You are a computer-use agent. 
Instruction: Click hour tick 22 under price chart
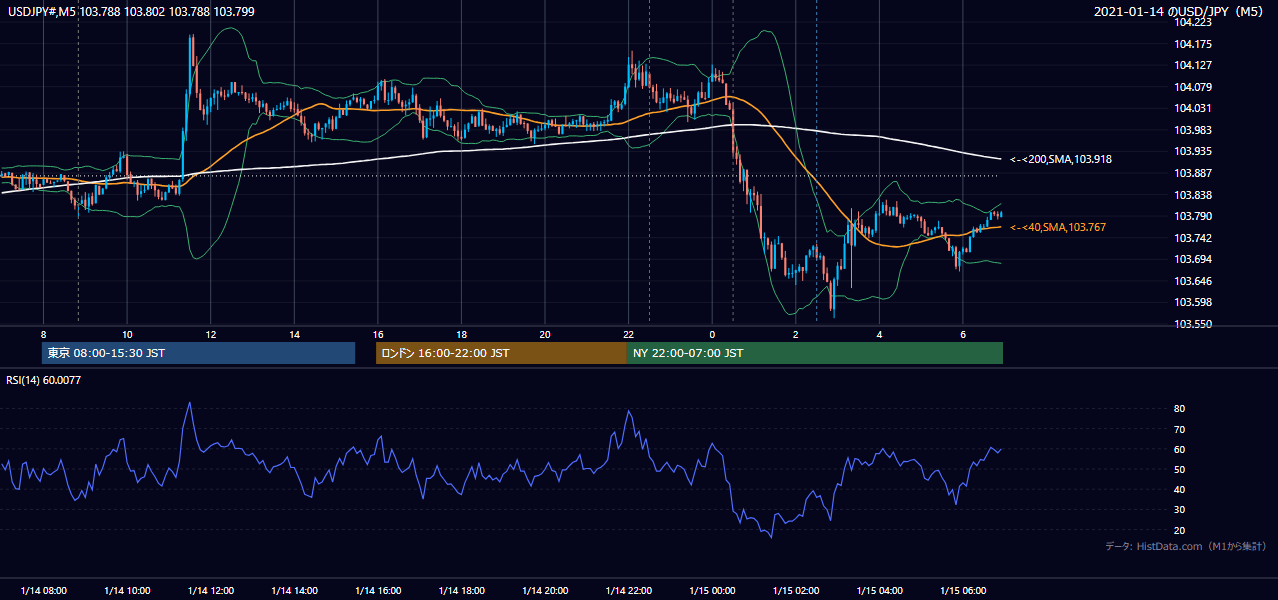(x=628, y=334)
